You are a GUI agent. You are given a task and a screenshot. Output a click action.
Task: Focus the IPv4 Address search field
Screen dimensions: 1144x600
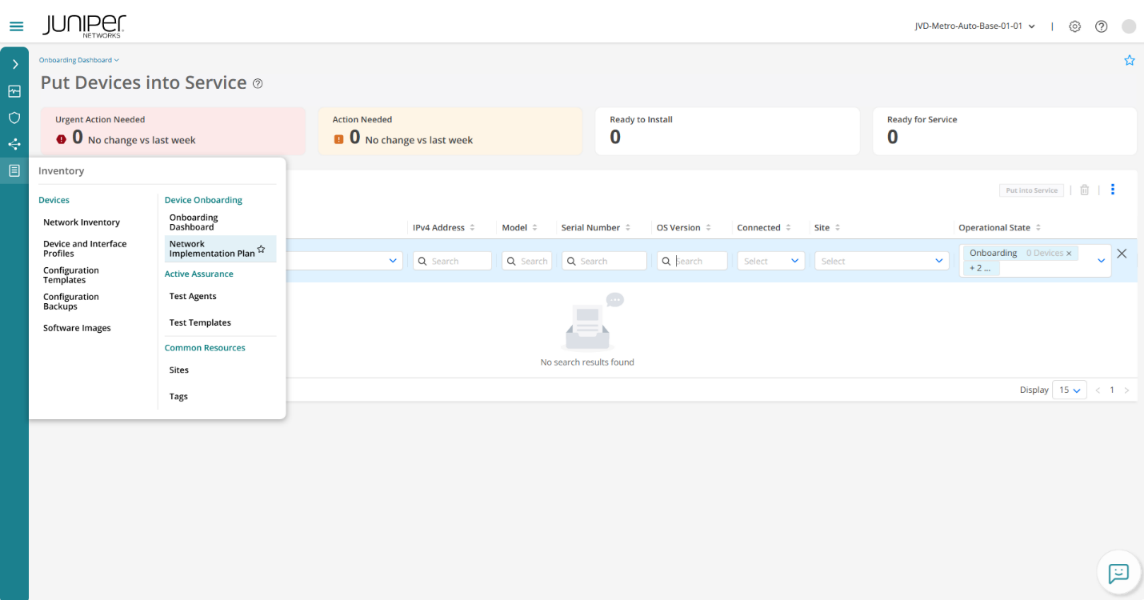tap(452, 261)
